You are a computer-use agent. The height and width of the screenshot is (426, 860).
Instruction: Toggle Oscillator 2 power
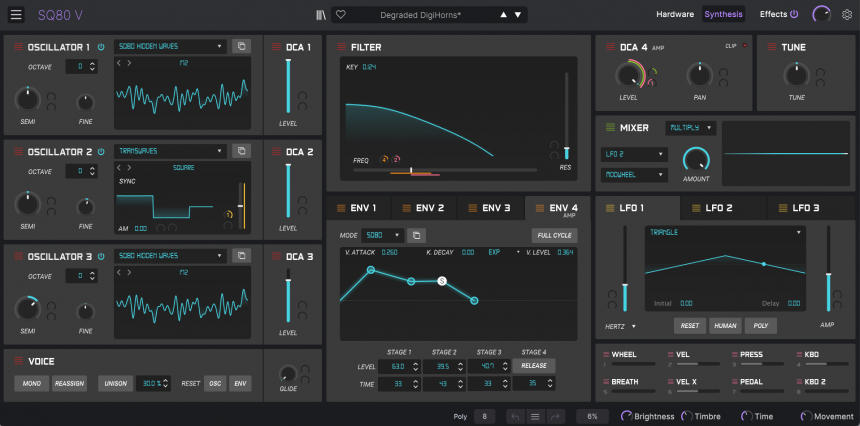101,152
